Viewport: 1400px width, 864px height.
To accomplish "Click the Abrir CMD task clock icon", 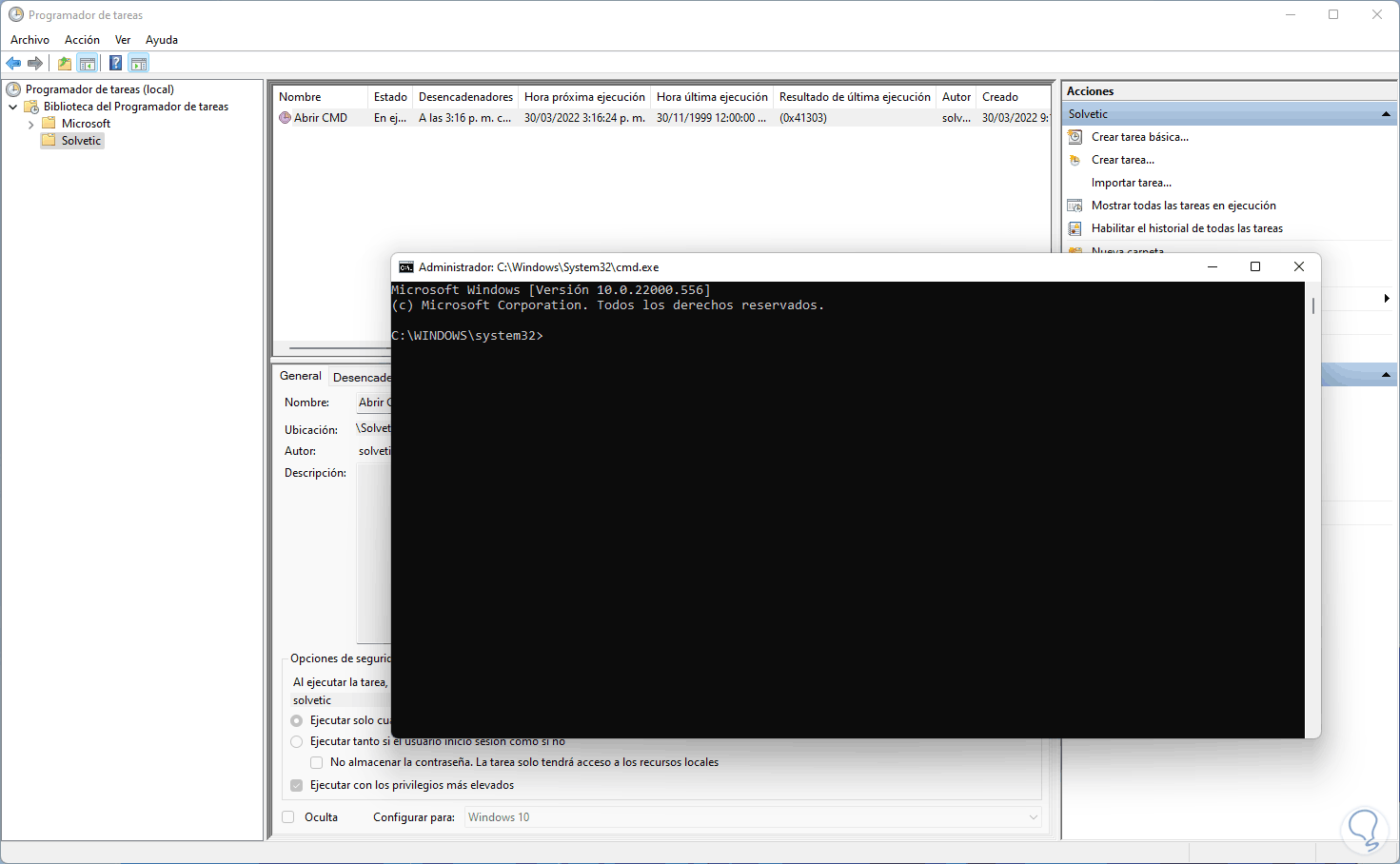I will (285, 118).
